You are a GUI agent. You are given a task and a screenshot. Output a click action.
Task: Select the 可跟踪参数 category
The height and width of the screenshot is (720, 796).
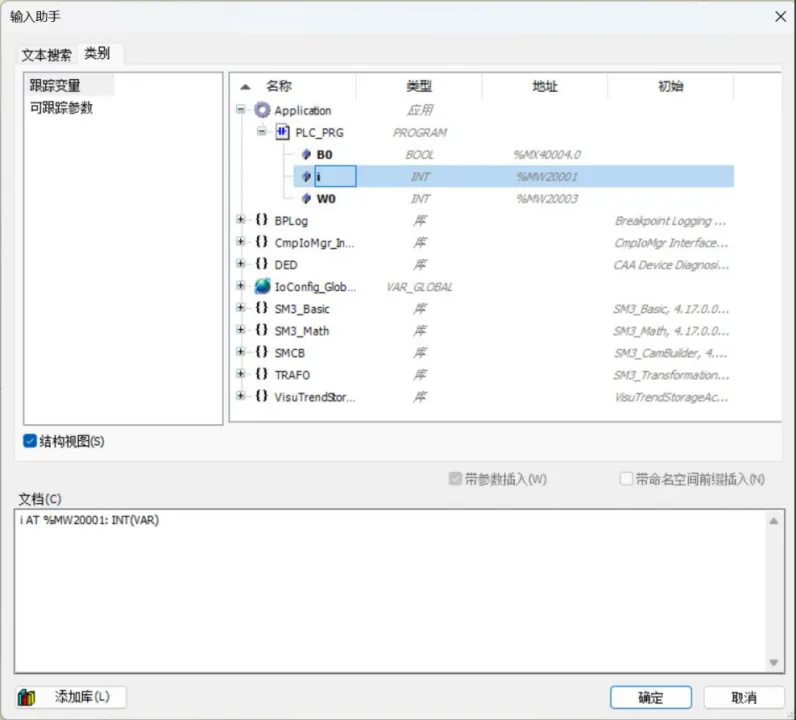(x=61, y=108)
